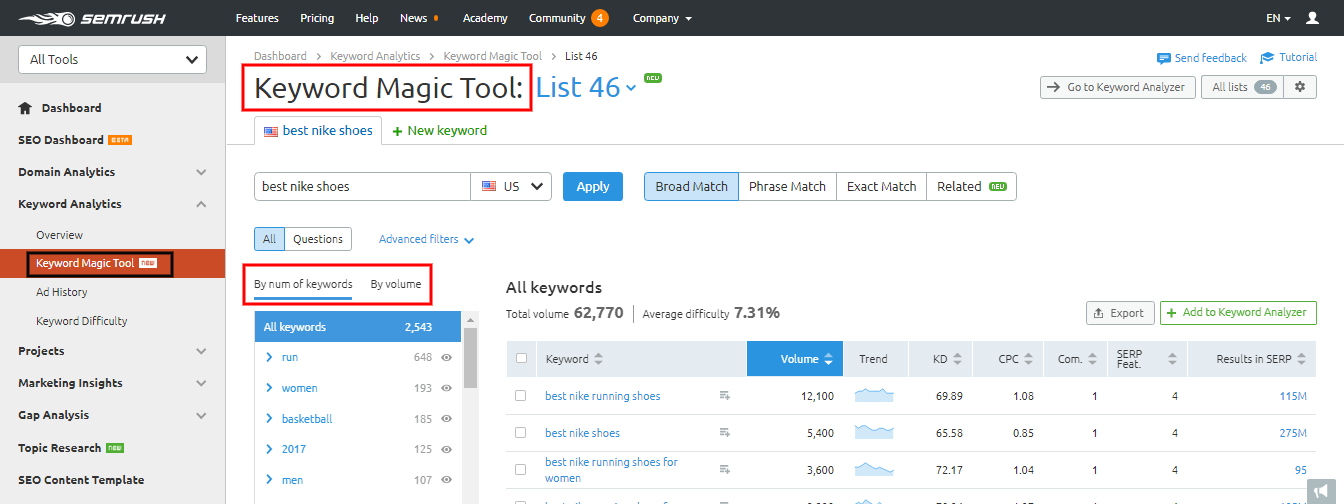The height and width of the screenshot is (504, 1344).
Task: Click the Dashboard home icon
Action: click(25, 108)
